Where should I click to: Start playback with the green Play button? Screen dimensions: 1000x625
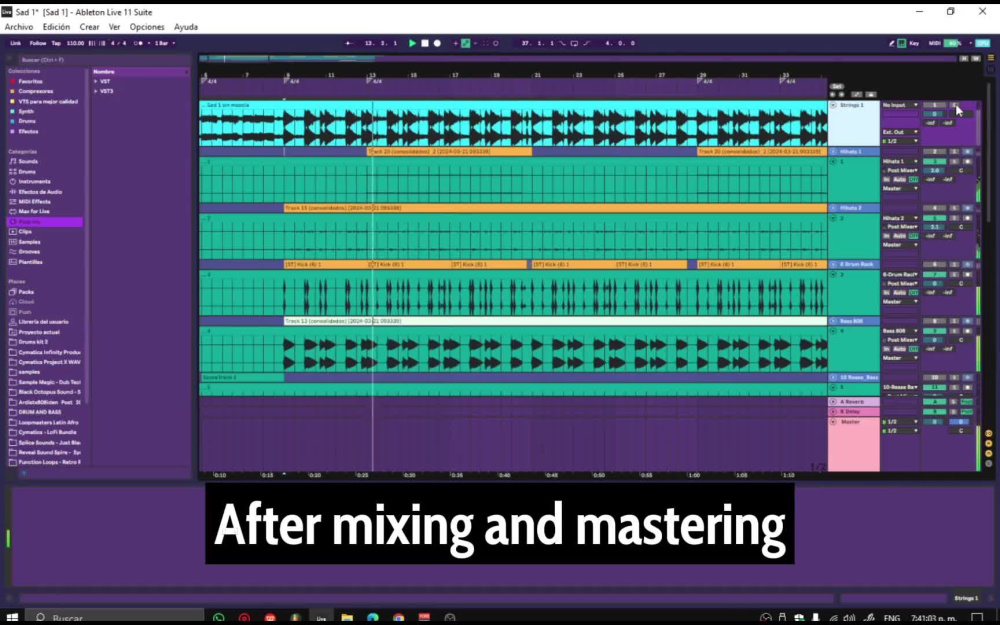[412, 43]
